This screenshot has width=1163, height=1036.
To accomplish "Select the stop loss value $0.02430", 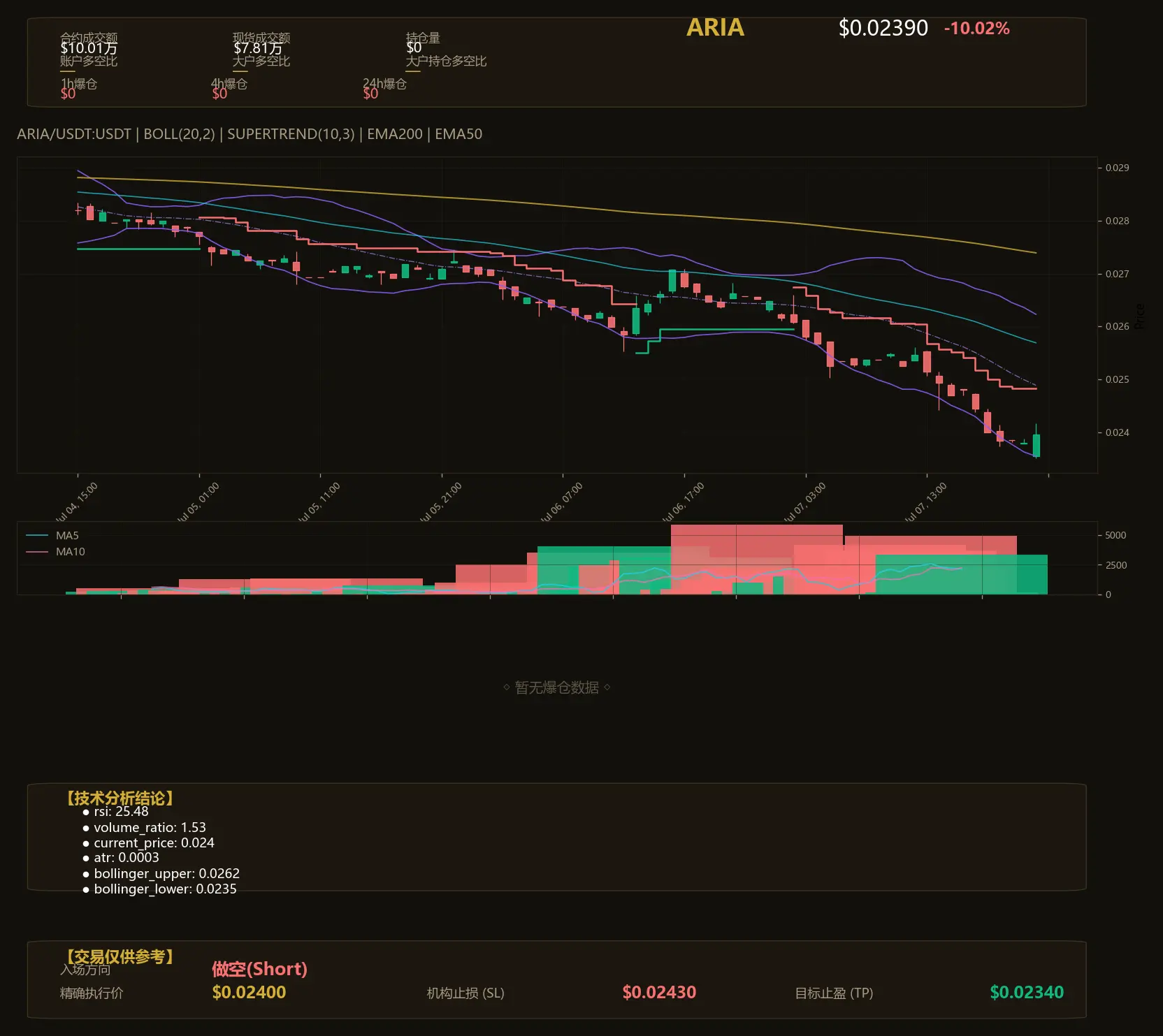I will click(659, 993).
